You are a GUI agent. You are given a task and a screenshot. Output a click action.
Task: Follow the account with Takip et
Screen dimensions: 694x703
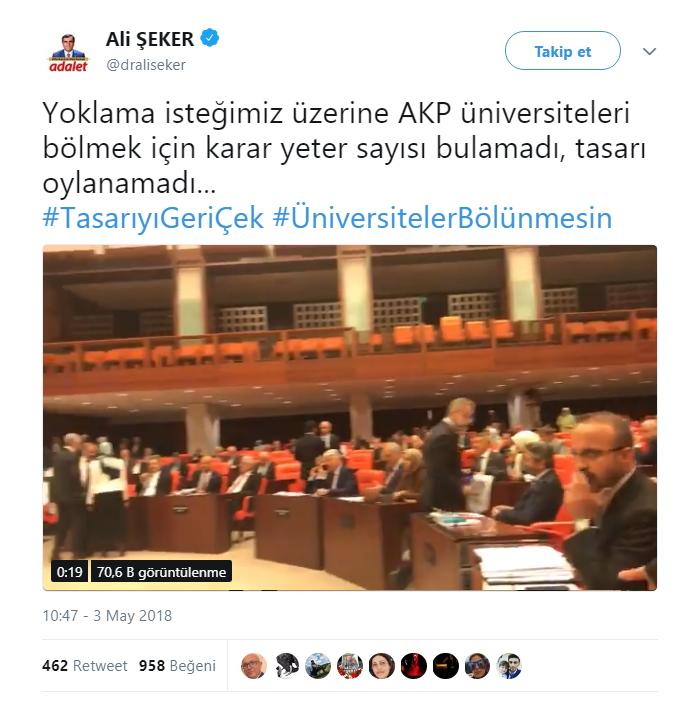(563, 51)
